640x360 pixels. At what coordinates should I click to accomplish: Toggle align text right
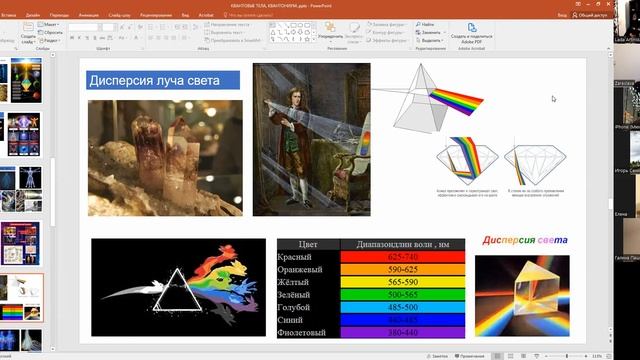pyautogui.click(x=166, y=38)
